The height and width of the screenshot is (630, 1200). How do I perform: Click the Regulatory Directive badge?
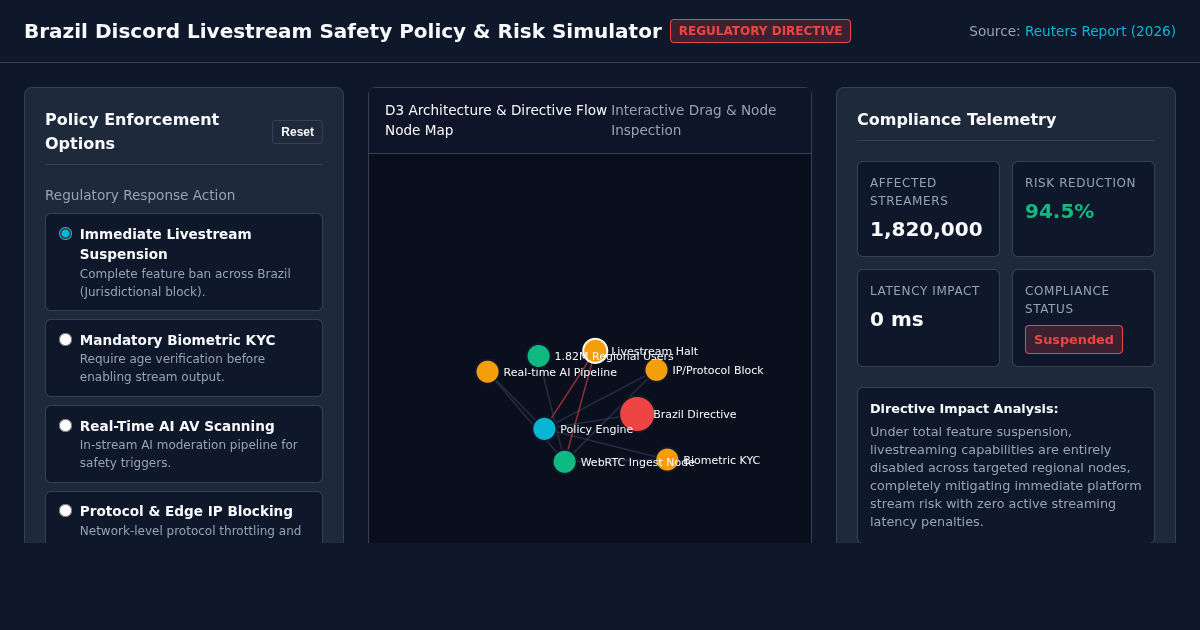760,31
